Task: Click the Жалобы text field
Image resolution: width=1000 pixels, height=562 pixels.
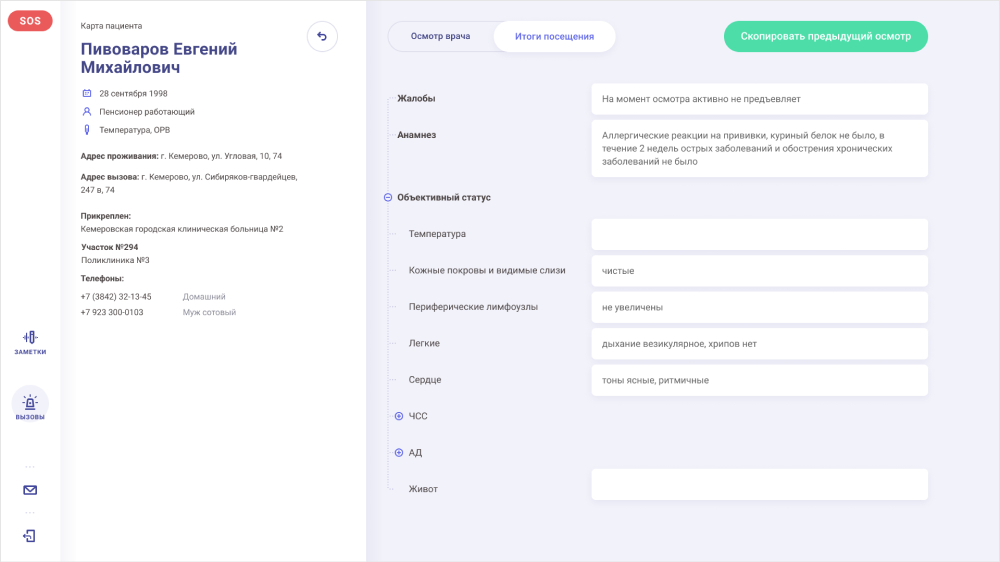Action: pyautogui.click(x=759, y=99)
